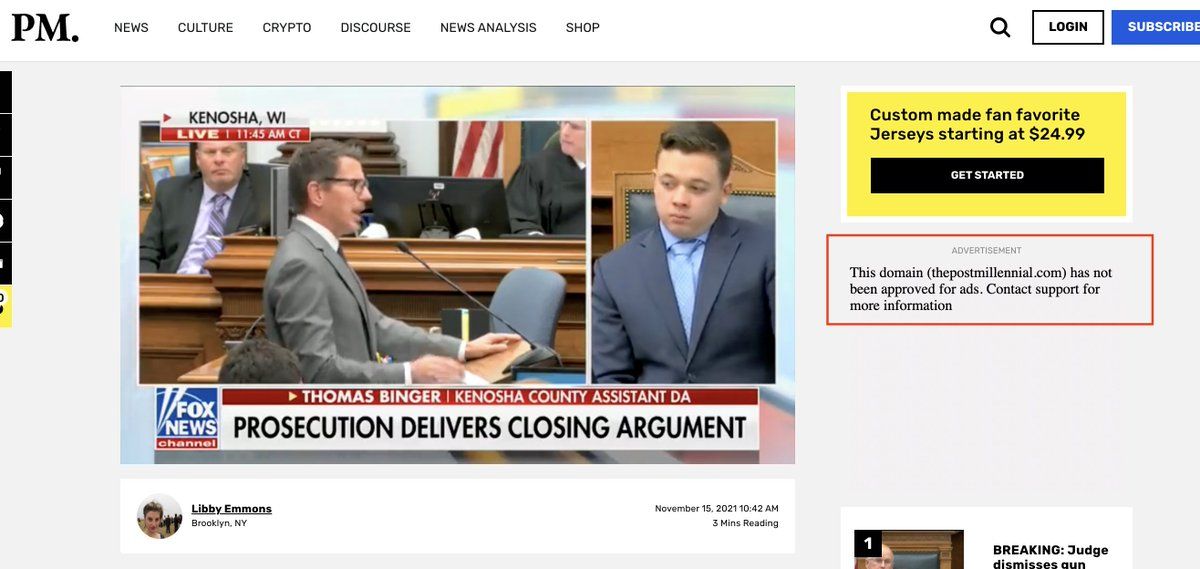Open the Fox News courtroom article image
The height and width of the screenshot is (569, 1200).
[x=458, y=275]
